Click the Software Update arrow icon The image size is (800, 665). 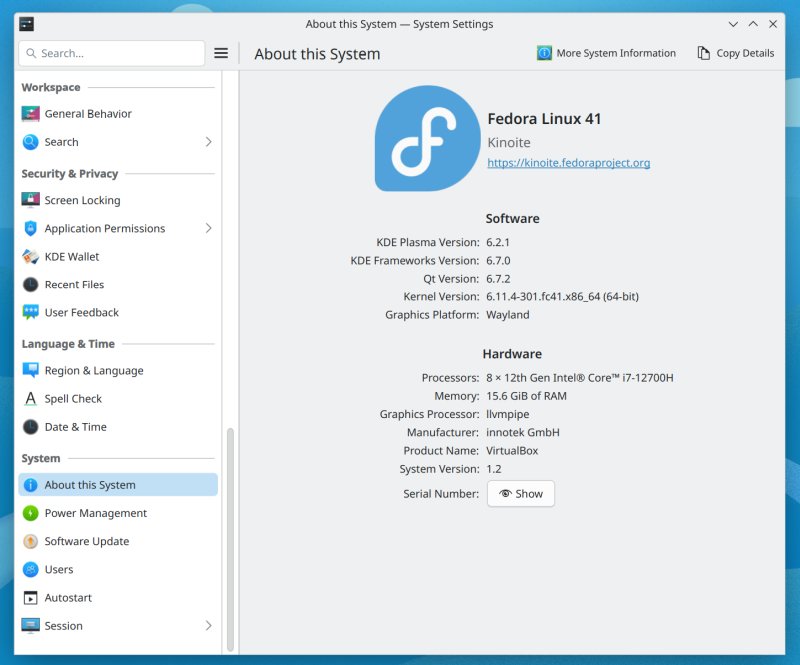tap(31, 541)
